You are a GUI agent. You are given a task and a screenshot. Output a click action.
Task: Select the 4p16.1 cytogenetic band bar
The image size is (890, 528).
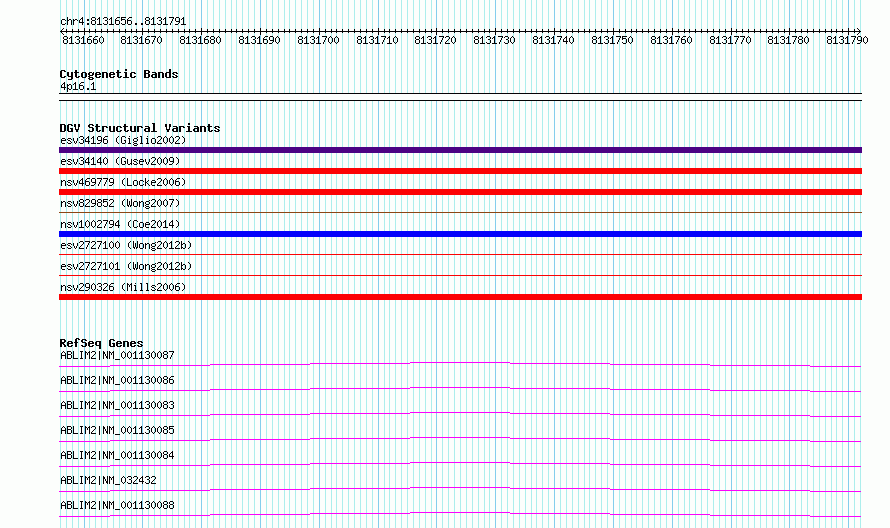click(x=460, y=97)
